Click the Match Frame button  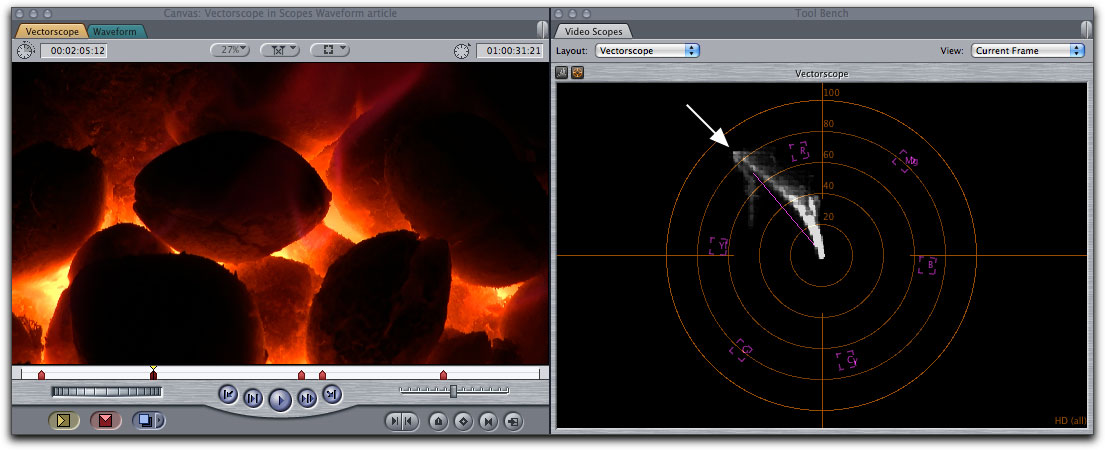coord(513,421)
